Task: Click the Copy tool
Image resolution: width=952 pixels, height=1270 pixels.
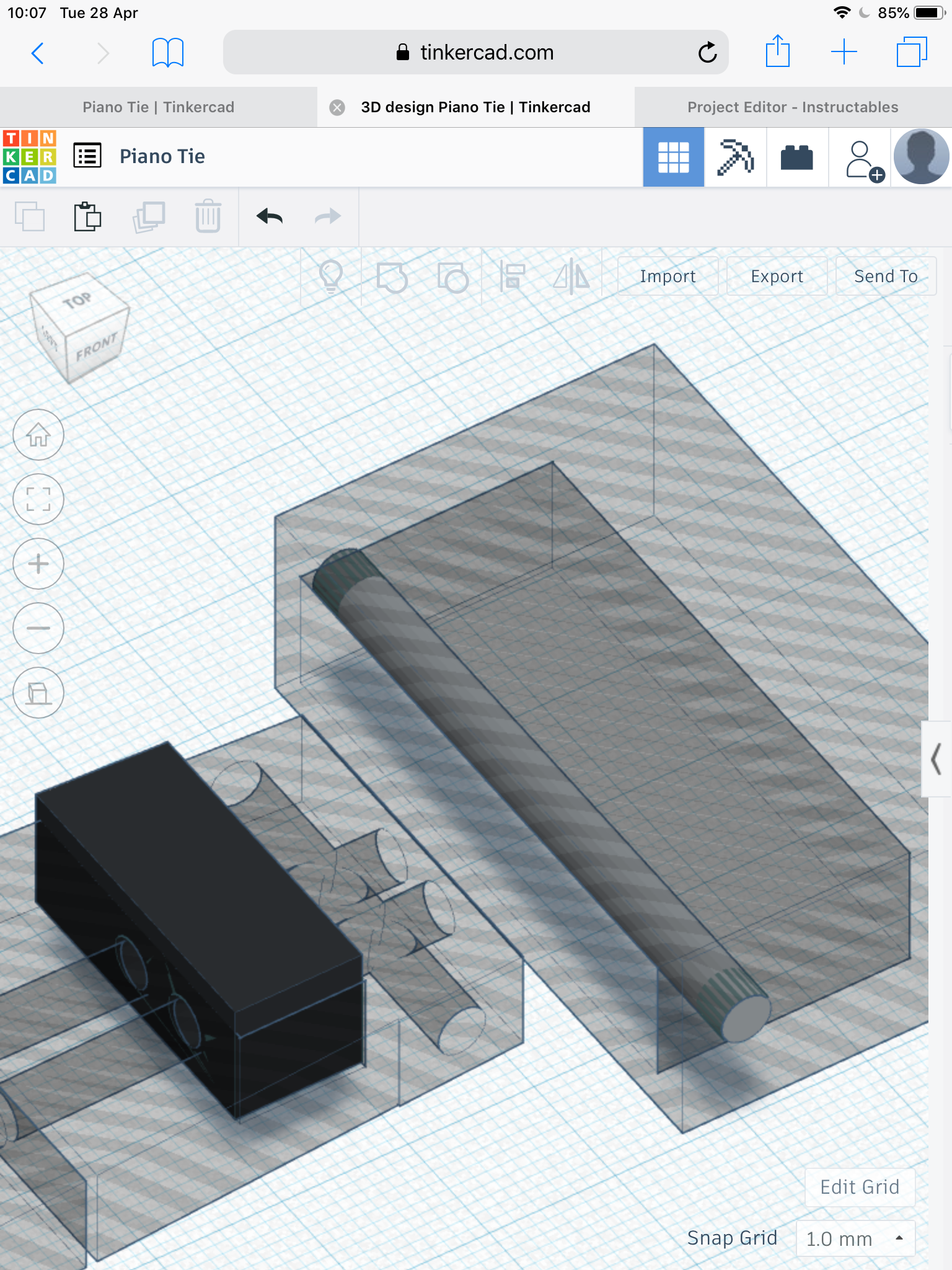Action: 29,216
